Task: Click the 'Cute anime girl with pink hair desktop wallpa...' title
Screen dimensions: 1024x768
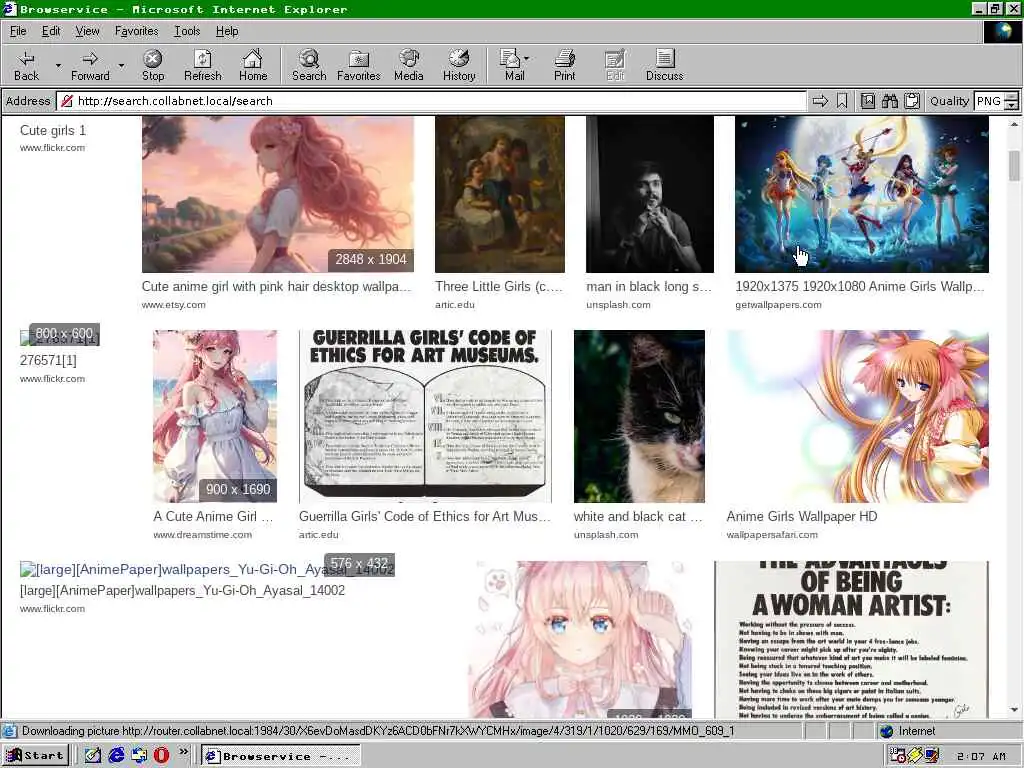Action: coord(276,287)
